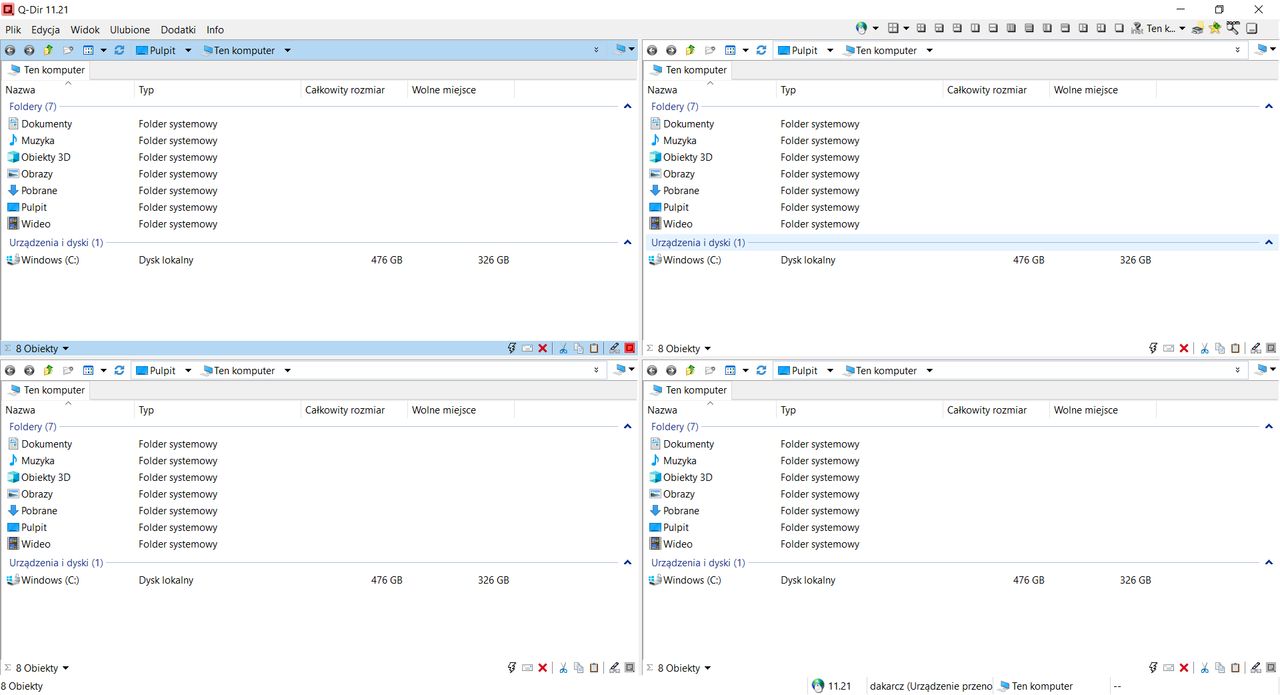Screen dimensions: 1280x695
Task: Click forward arrow in bottom-right pane
Action: pyautogui.click(x=671, y=370)
